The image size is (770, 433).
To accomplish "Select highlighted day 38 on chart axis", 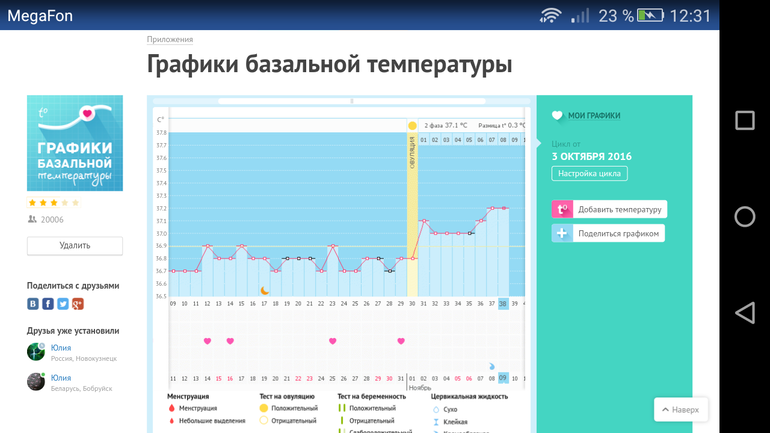I will 504,304.
